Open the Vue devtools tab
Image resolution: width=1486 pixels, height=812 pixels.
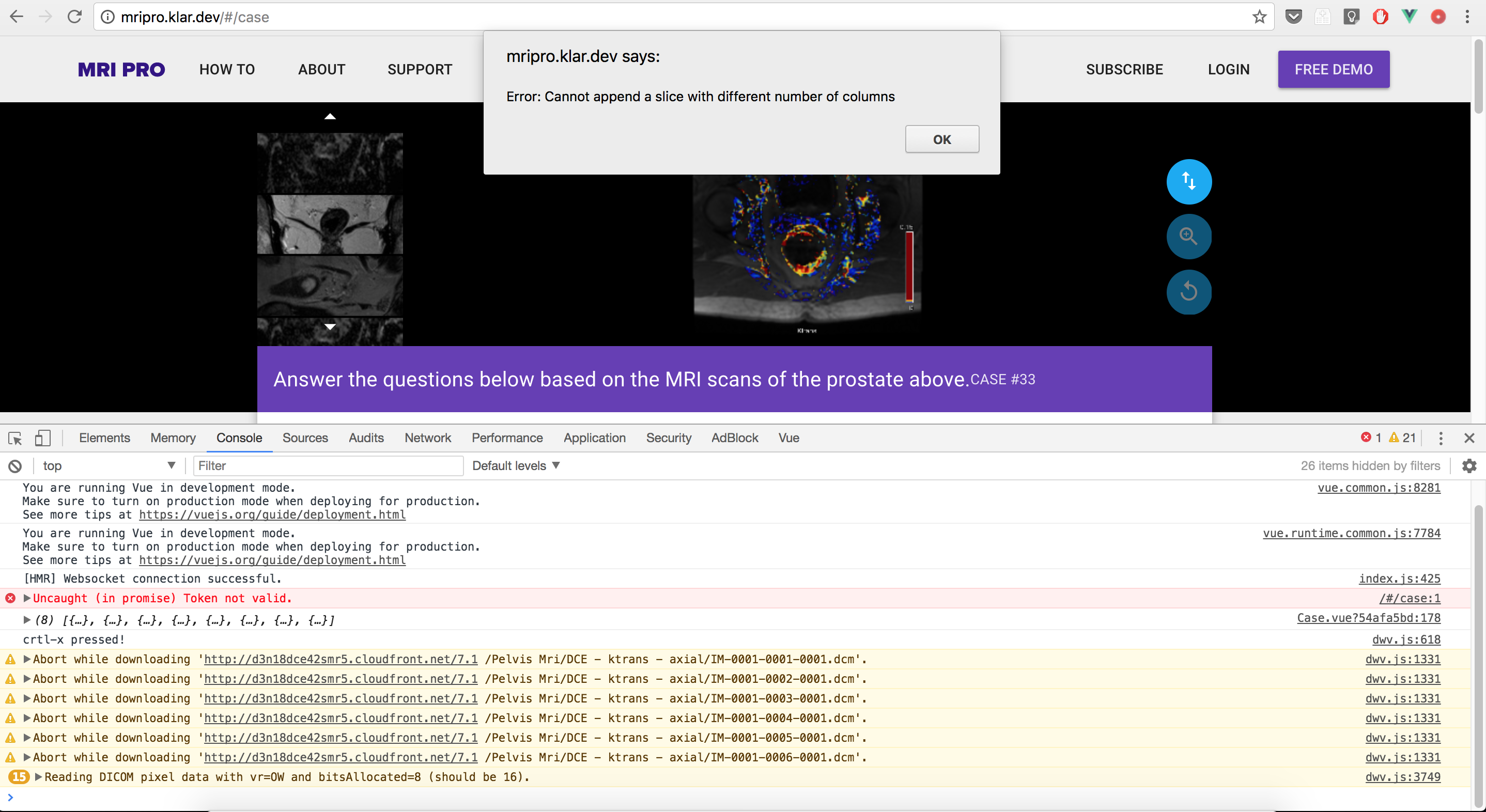(x=788, y=438)
